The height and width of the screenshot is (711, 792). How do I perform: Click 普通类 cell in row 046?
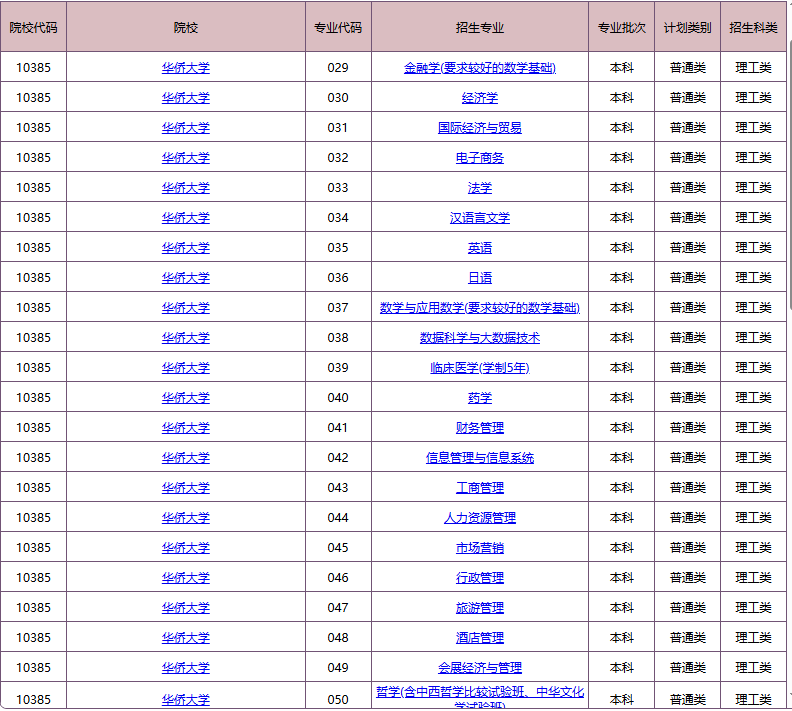pyautogui.click(x=687, y=578)
